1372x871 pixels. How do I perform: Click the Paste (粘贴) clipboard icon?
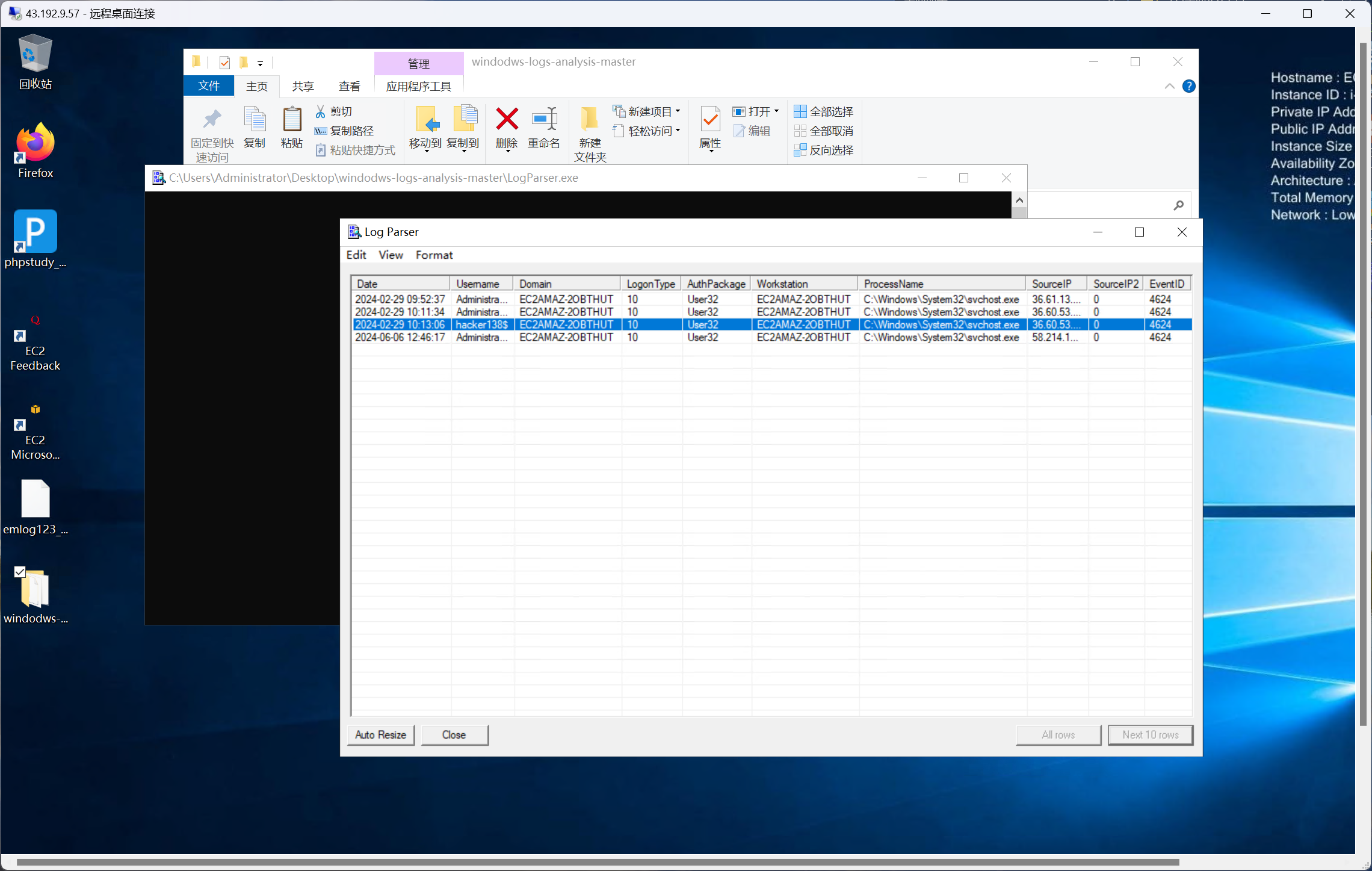292,119
